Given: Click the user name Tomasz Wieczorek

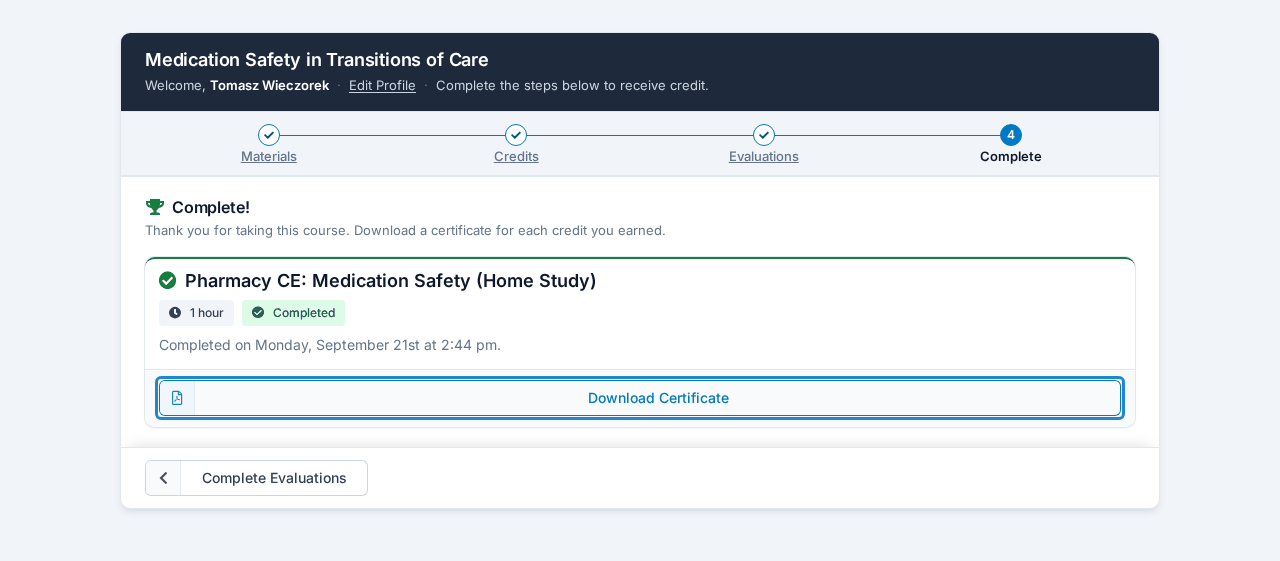Looking at the screenshot, I should pyautogui.click(x=270, y=85).
